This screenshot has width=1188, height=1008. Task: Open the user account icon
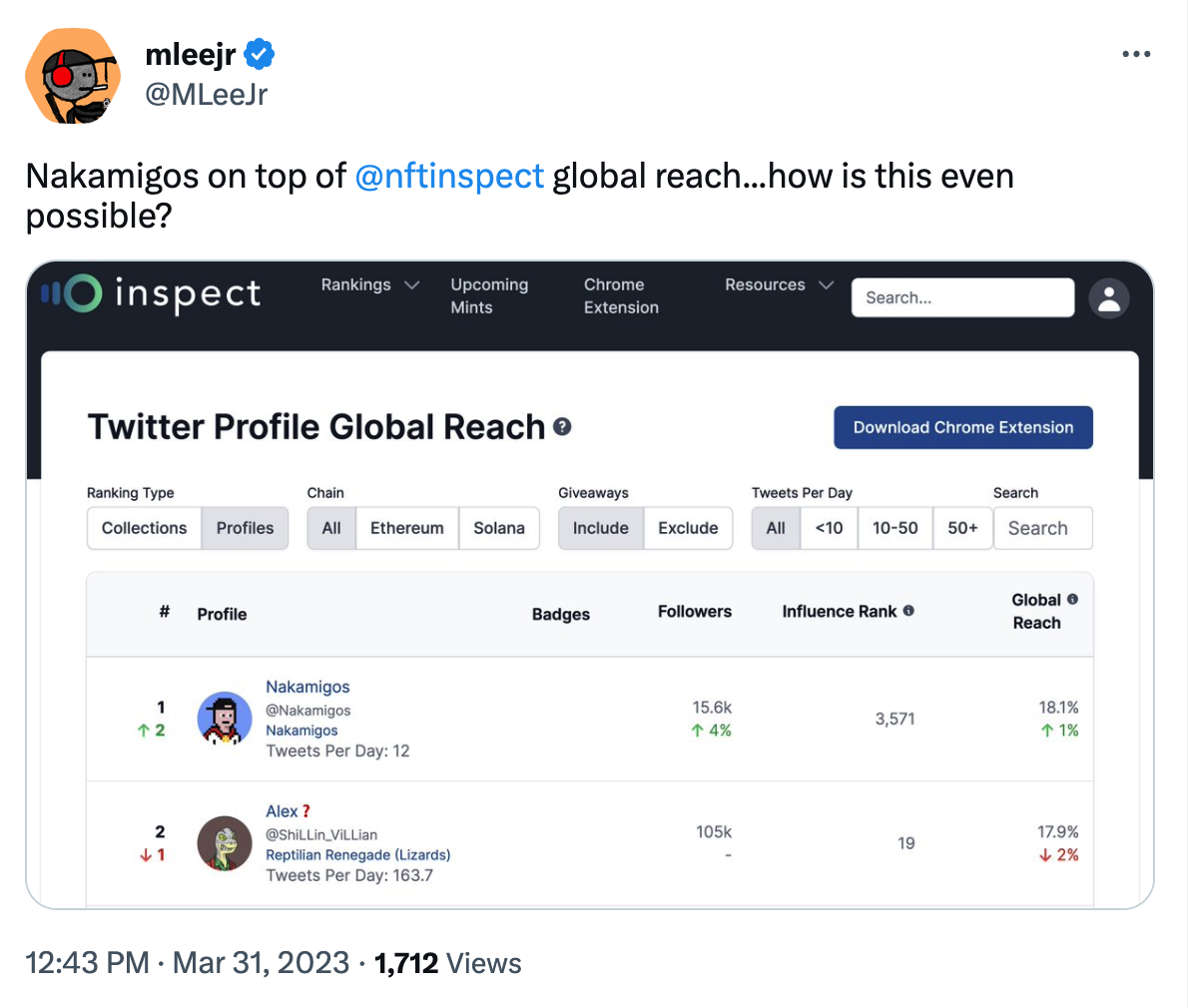coord(1108,297)
